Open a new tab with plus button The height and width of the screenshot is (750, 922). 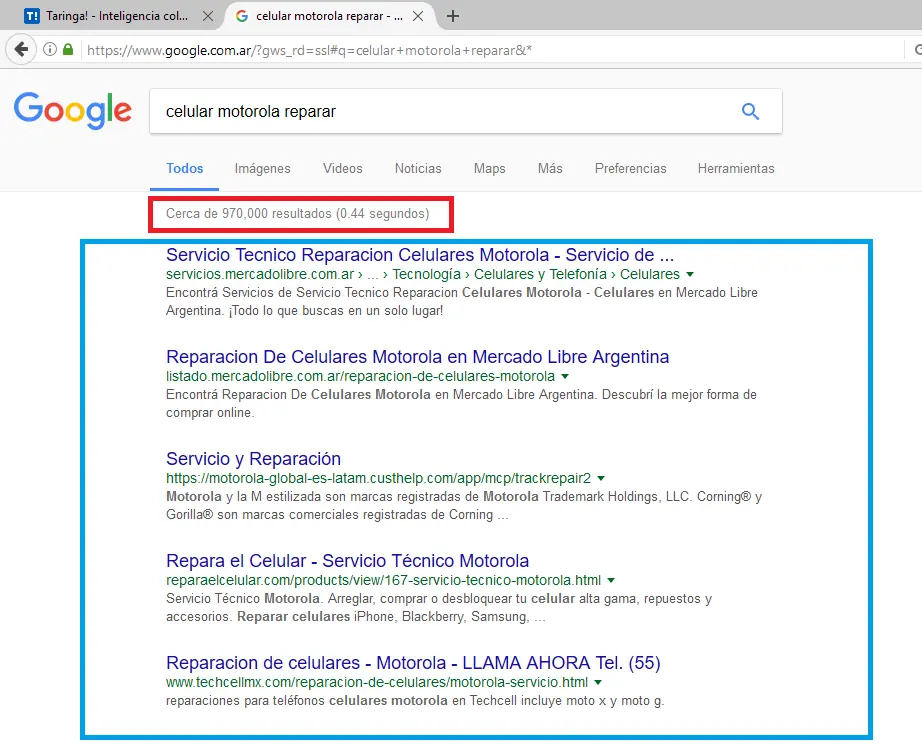tap(453, 16)
